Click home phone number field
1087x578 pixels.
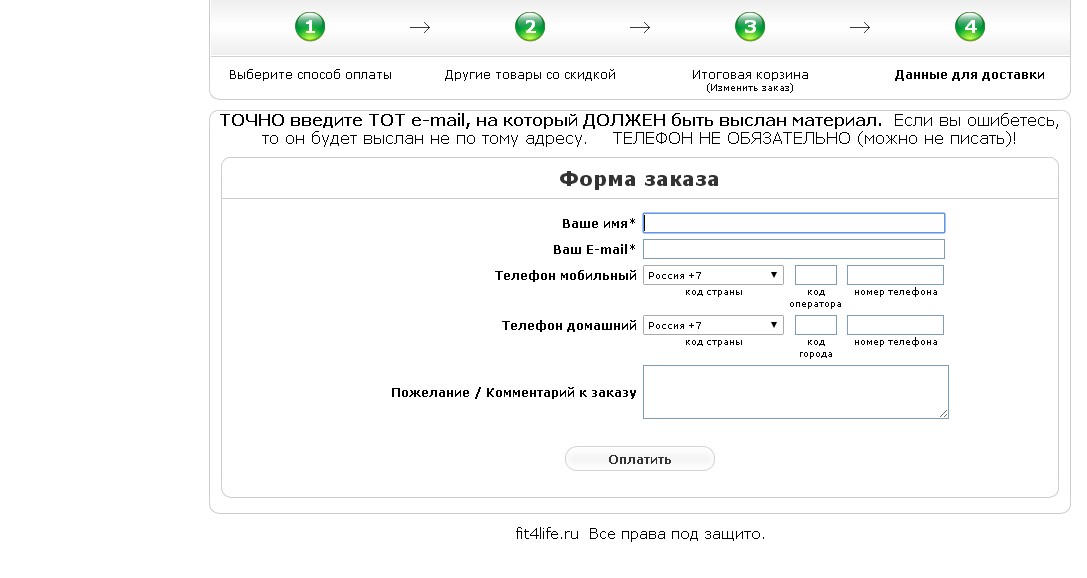click(895, 325)
